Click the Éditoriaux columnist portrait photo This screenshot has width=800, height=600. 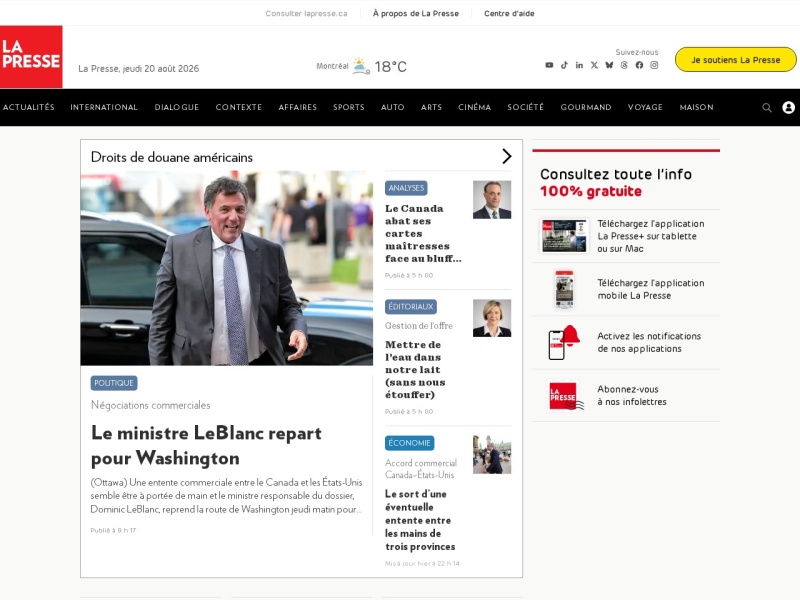coord(492,318)
